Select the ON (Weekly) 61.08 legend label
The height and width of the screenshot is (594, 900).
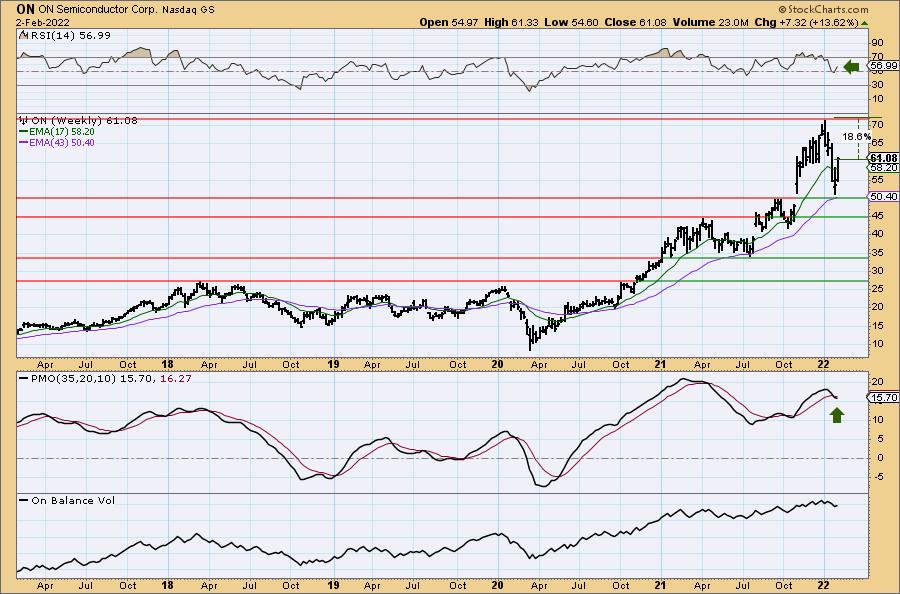tap(84, 121)
